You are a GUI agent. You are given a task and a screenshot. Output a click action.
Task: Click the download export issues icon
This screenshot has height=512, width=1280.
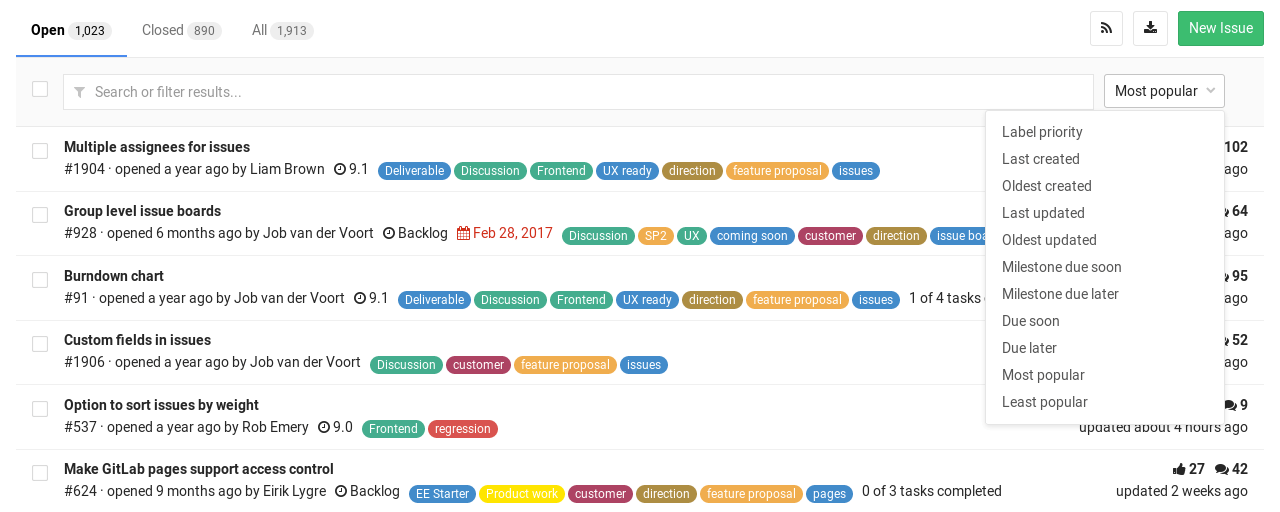pyautogui.click(x=1150, y=28)
